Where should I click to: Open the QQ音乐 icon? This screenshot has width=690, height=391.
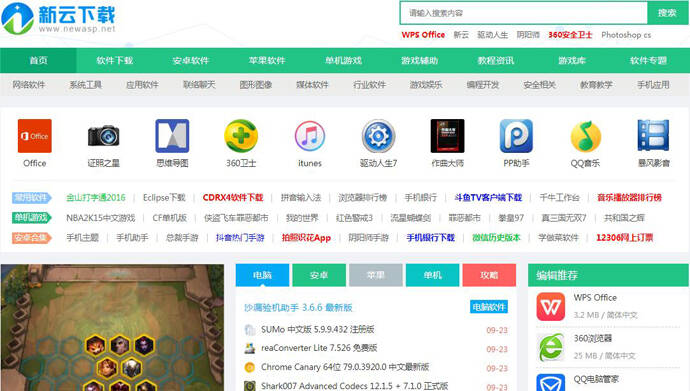click(585, 136)
